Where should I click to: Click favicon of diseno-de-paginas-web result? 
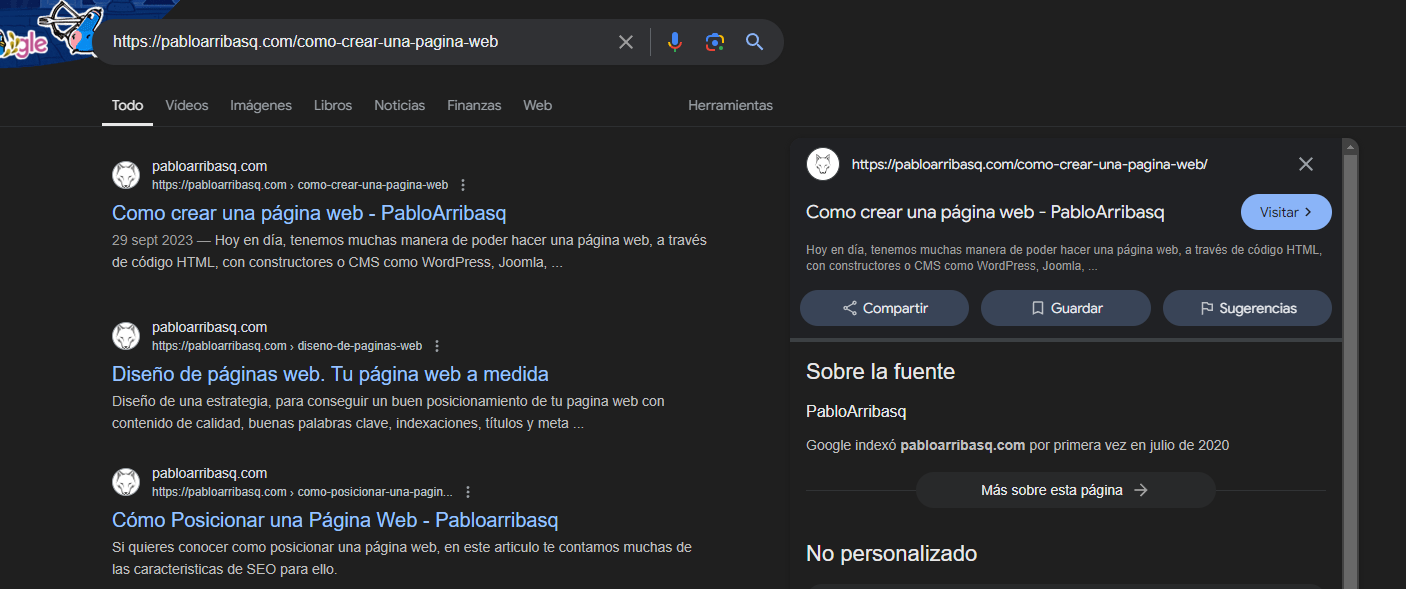pos(126,336)
